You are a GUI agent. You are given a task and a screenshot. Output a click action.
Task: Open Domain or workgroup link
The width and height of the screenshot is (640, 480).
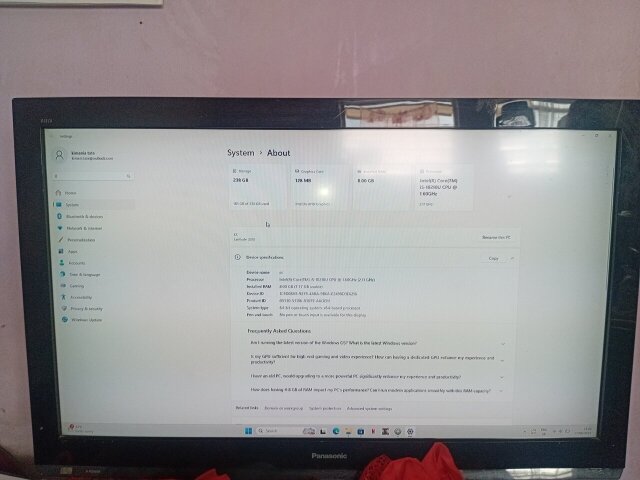[x=284, y=408]
